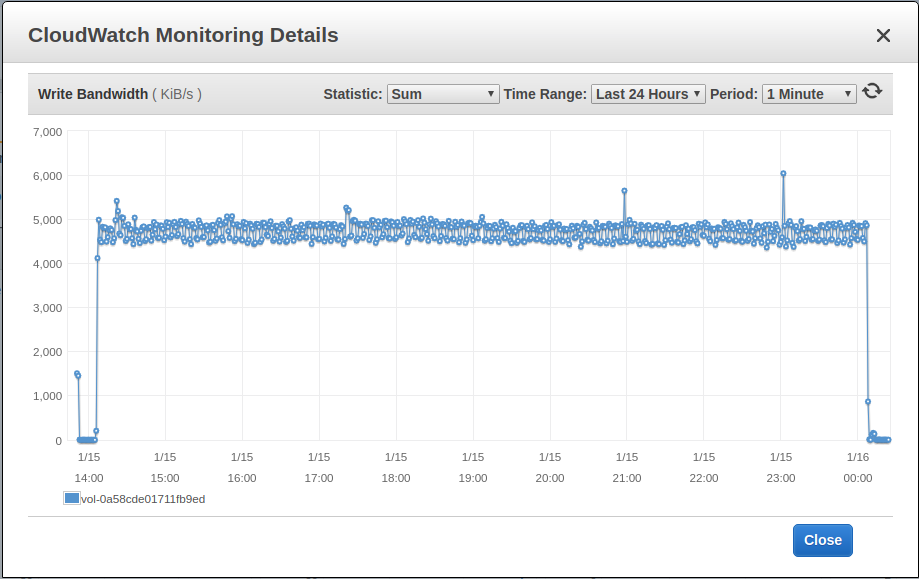This screenshot has width=919, height=579.
Task: Select the falling data point below 1,000 at 00:00
Action: point(868,402)
